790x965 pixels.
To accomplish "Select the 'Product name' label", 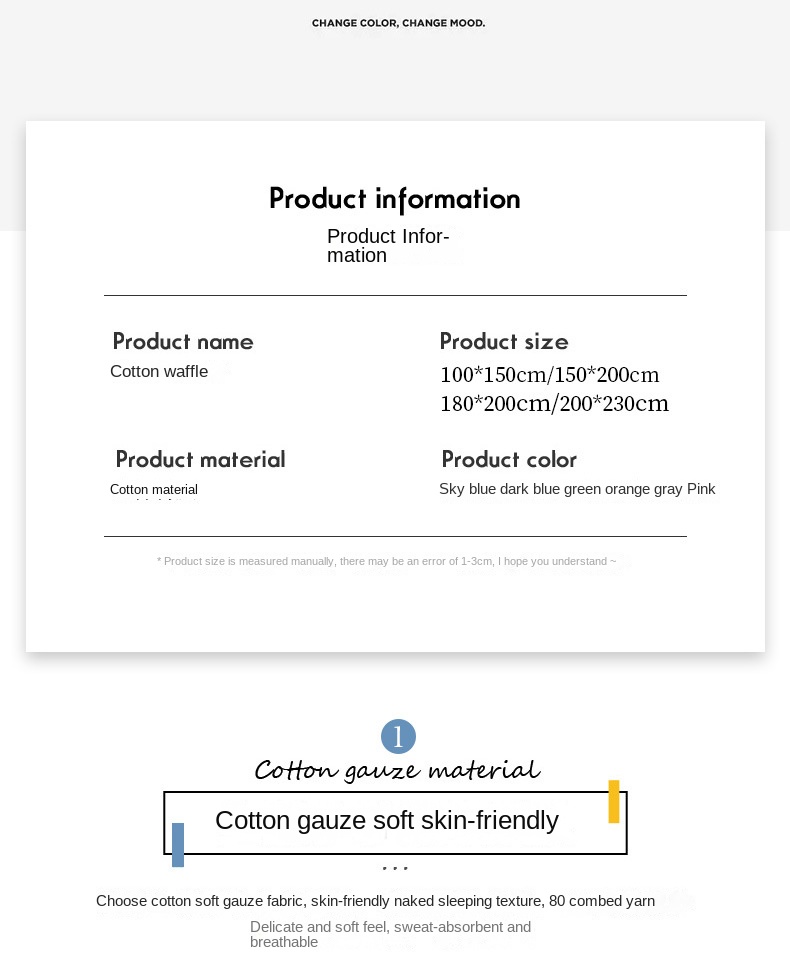I will (x=183, y=342).
